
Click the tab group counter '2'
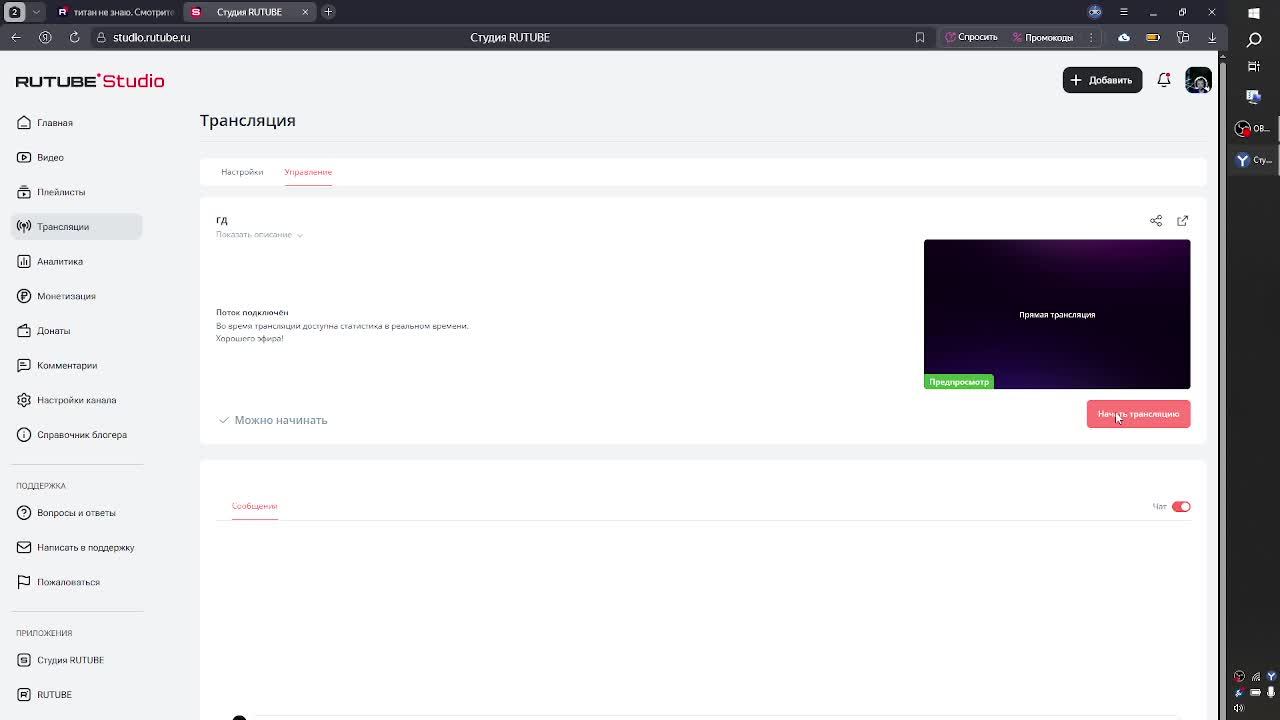[15, 12]
